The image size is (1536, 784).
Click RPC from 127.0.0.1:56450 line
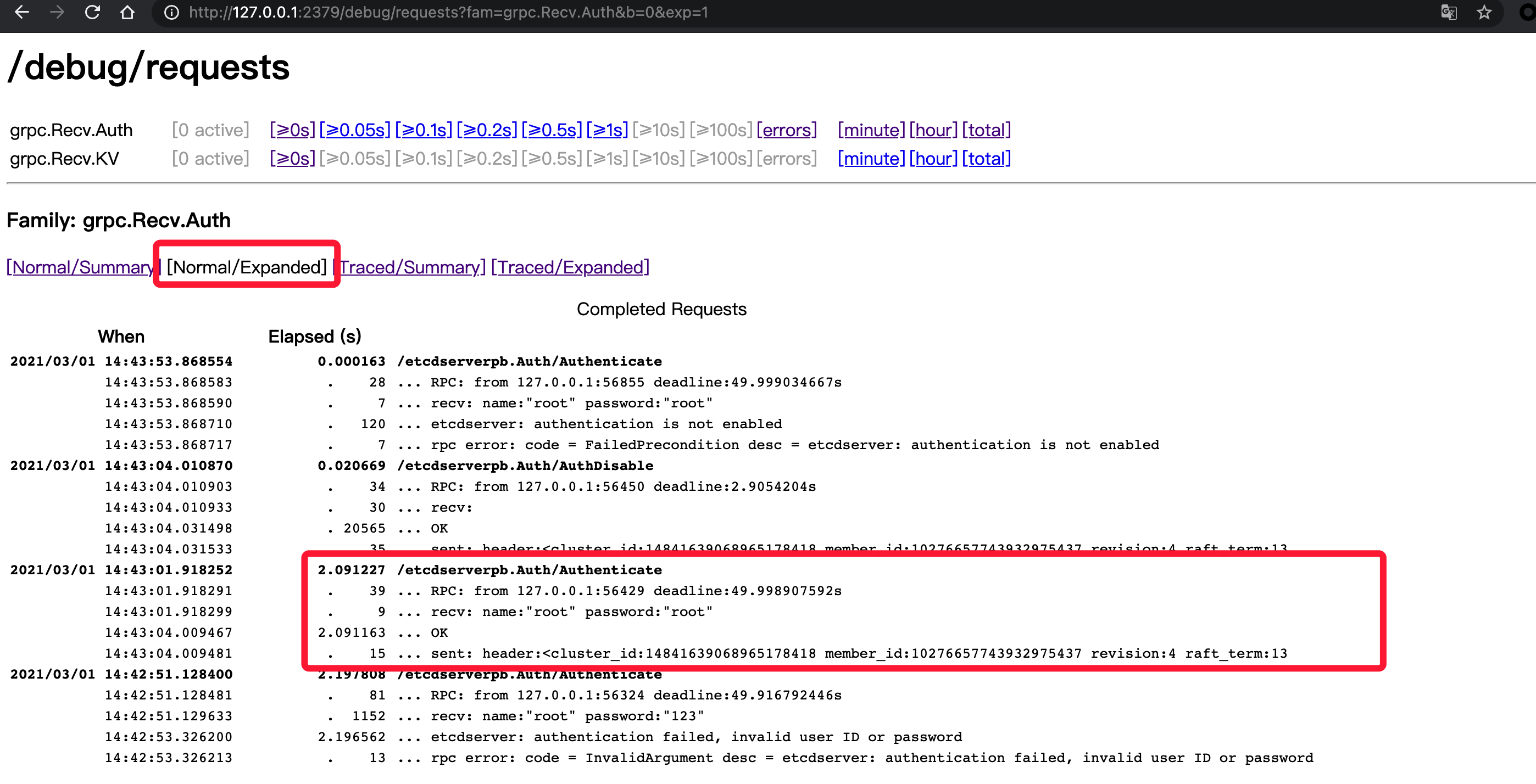[x=623, y=487]
